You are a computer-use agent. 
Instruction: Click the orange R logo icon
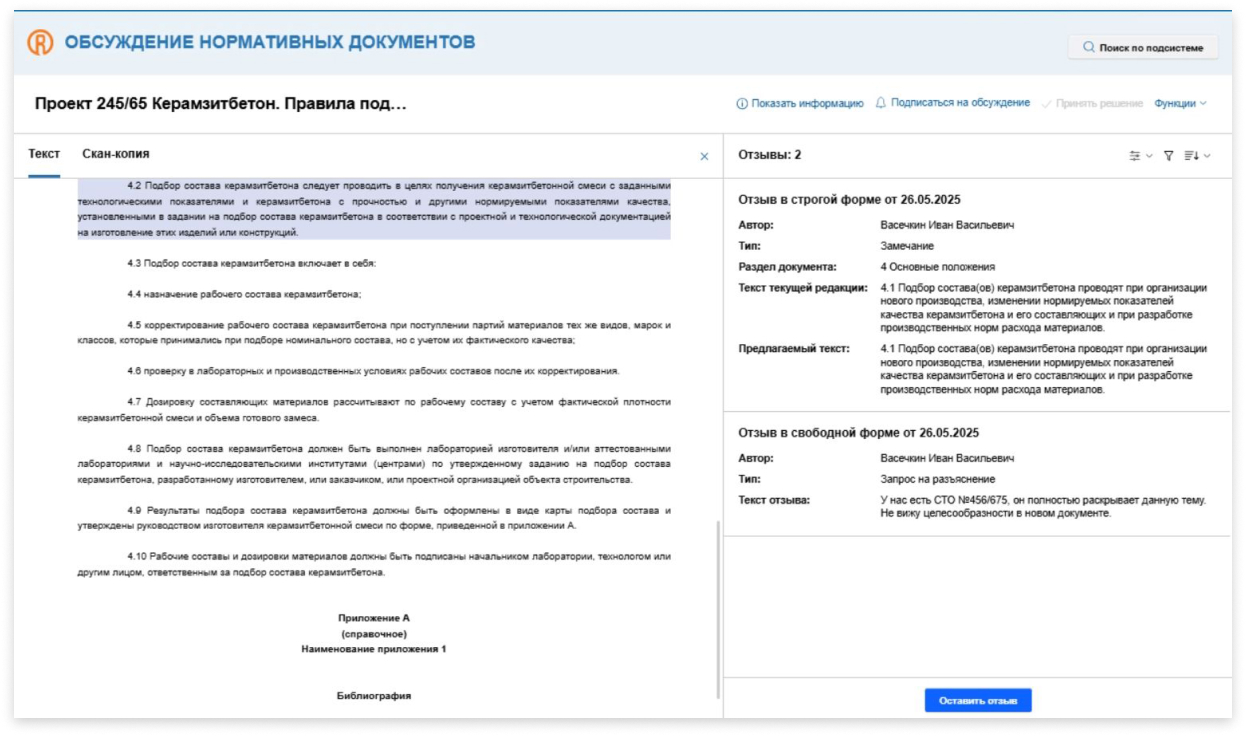(40, 42)
